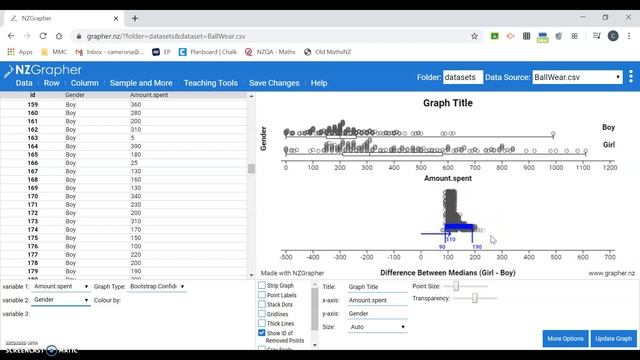Open the Graph Type dropdown
640x360 pixels.
[157, 287]
